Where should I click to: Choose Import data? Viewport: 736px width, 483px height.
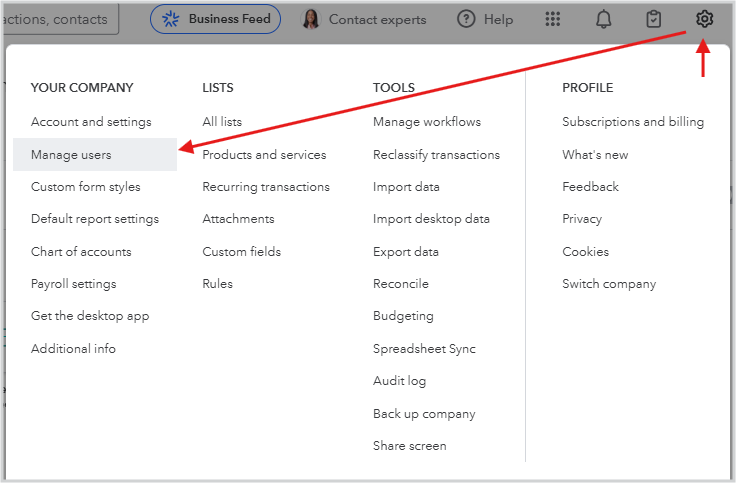coord(406,187)
